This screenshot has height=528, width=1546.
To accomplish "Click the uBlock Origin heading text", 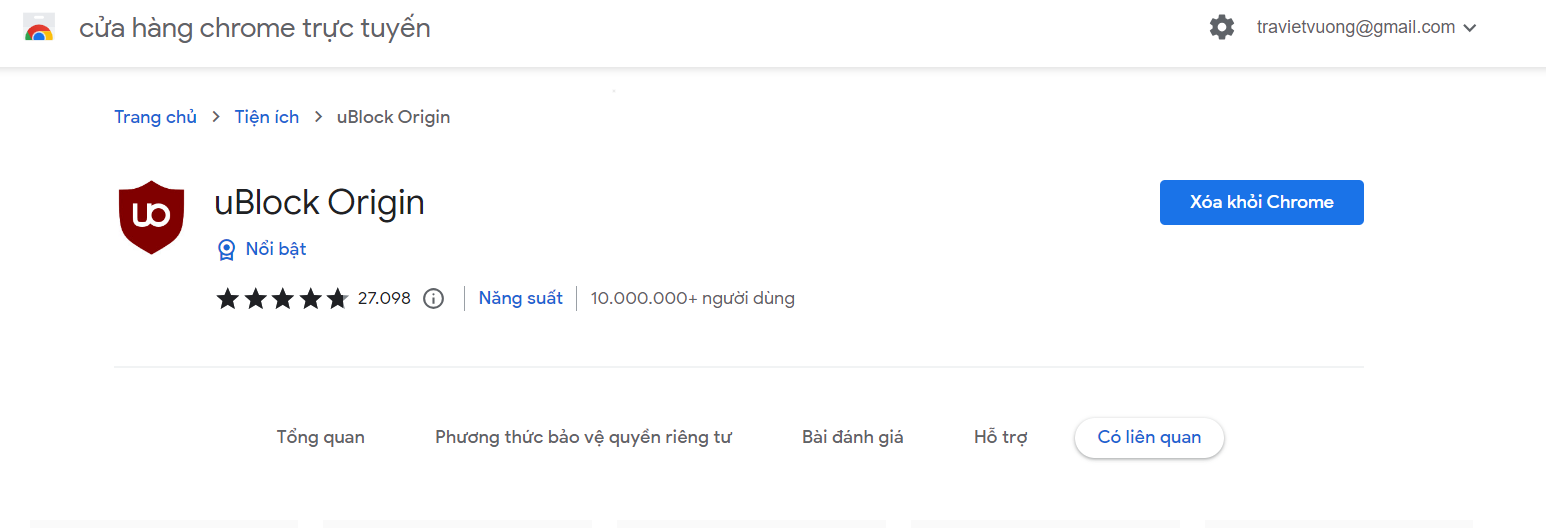I will point(320,203).
